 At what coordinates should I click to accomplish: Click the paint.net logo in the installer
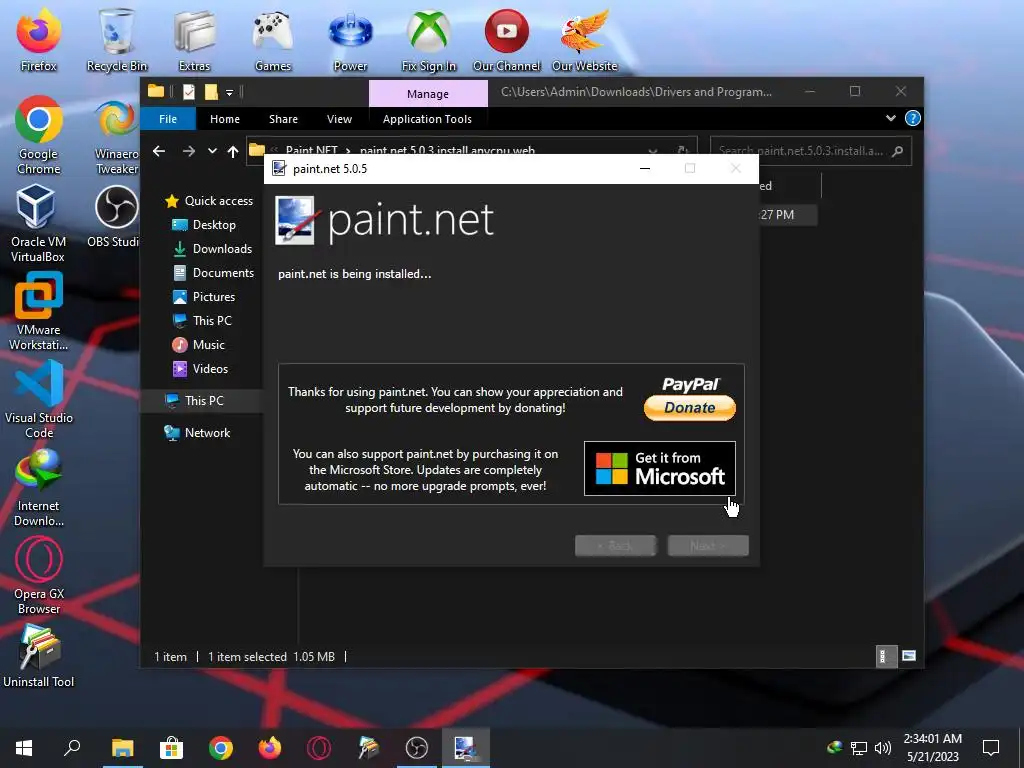(384, 220)
